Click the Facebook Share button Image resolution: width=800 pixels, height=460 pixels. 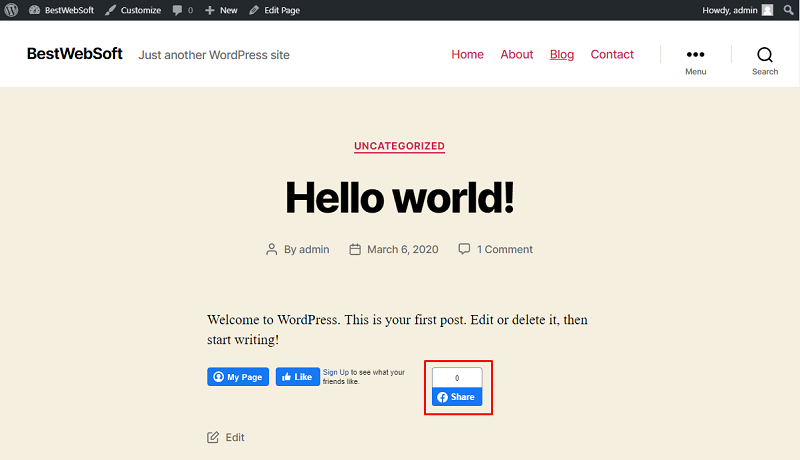tap(457, 397)
